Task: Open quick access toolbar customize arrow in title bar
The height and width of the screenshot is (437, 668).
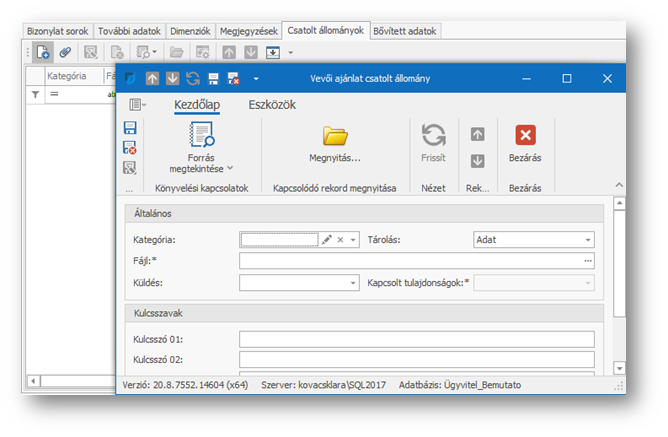Action: coord(256,78)
